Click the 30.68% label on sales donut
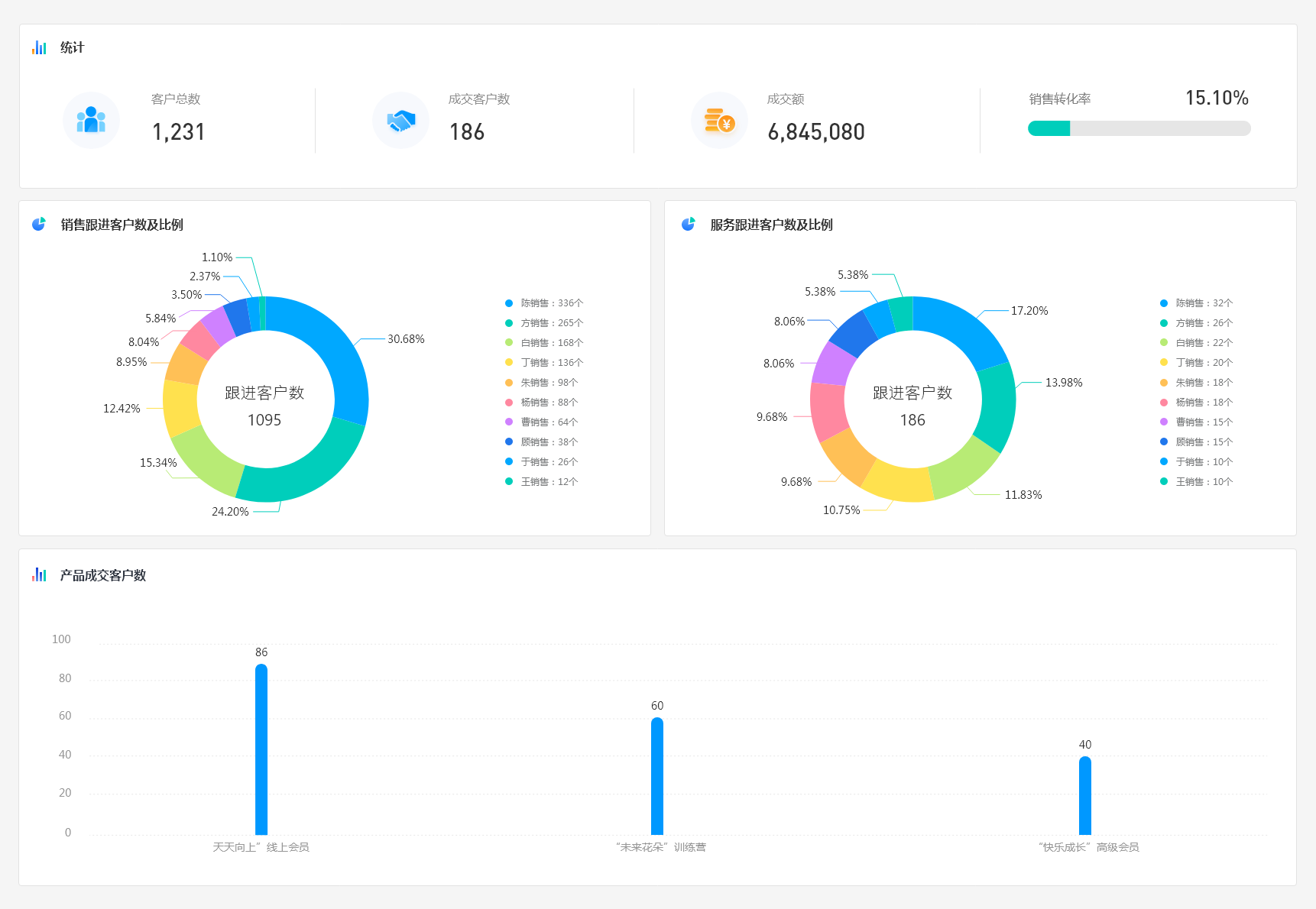The width and height of the screenshot is (1316, 909). pos(406,339)
